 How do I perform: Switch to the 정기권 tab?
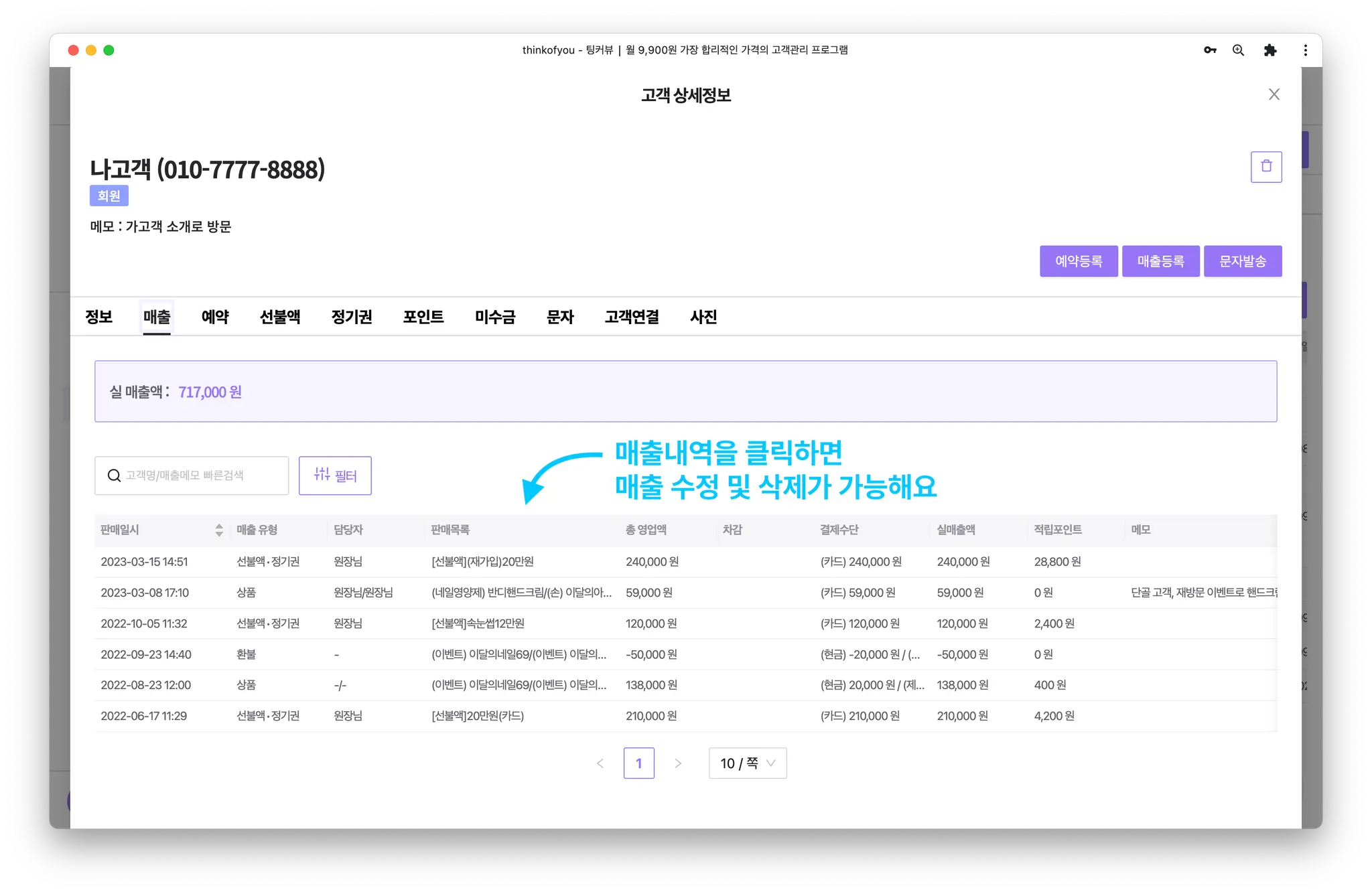pos(351,317)
